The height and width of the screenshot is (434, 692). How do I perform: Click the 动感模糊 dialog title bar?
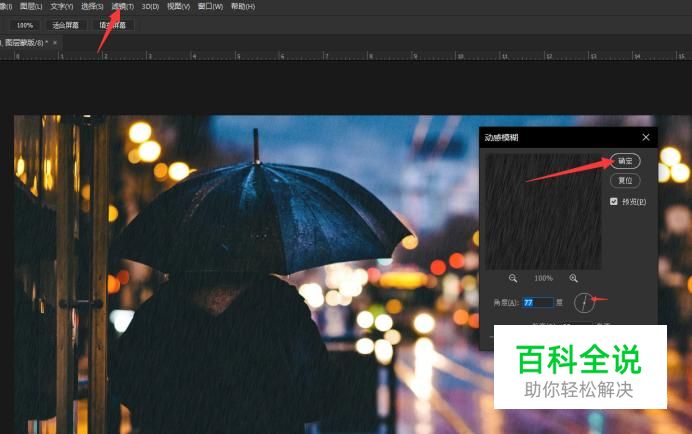[568, 137]
